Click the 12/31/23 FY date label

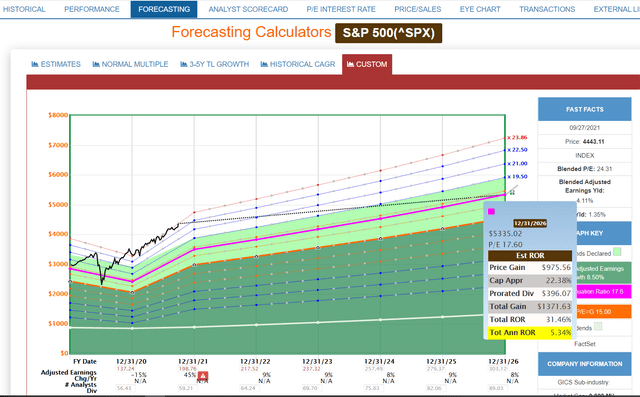pyautogui.click(x=317, y=362)
